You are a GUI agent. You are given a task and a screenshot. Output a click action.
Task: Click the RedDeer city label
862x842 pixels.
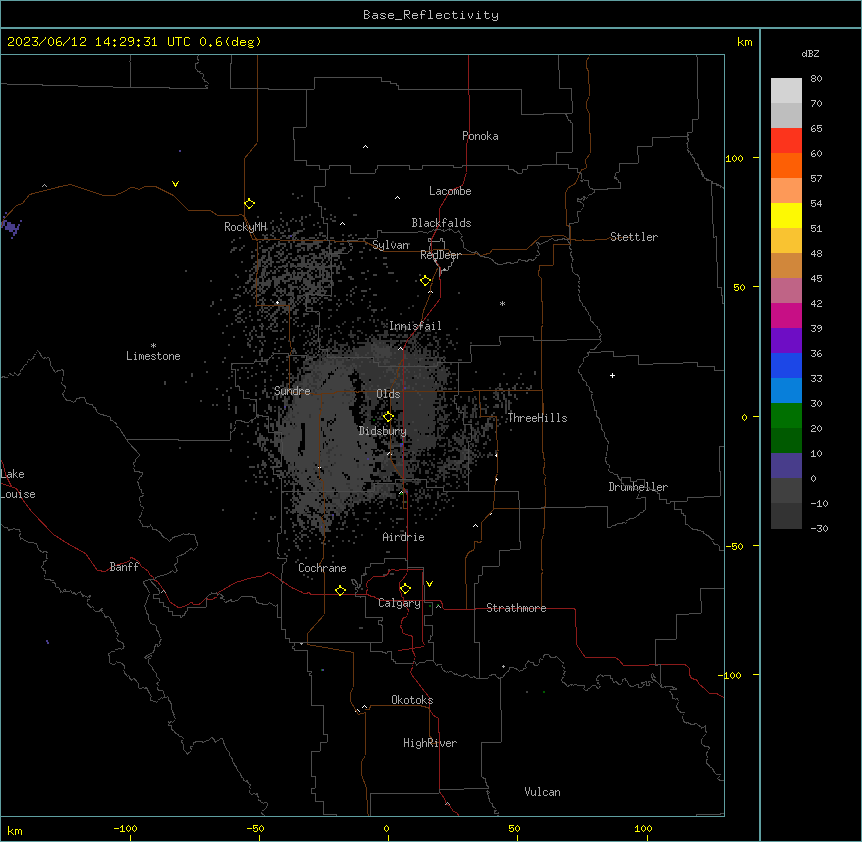click(440, 255)
